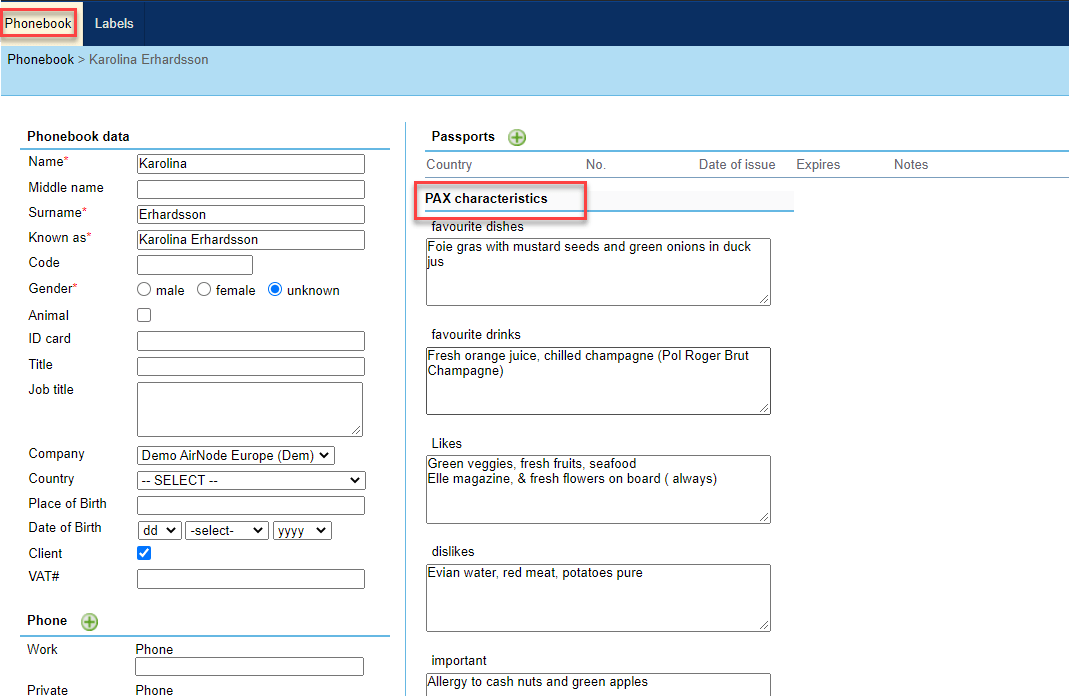1069x696 pixels.
Task: Click the Phonebook breadcrumb link
Action: pyautogui.click(x=40, y=59)
